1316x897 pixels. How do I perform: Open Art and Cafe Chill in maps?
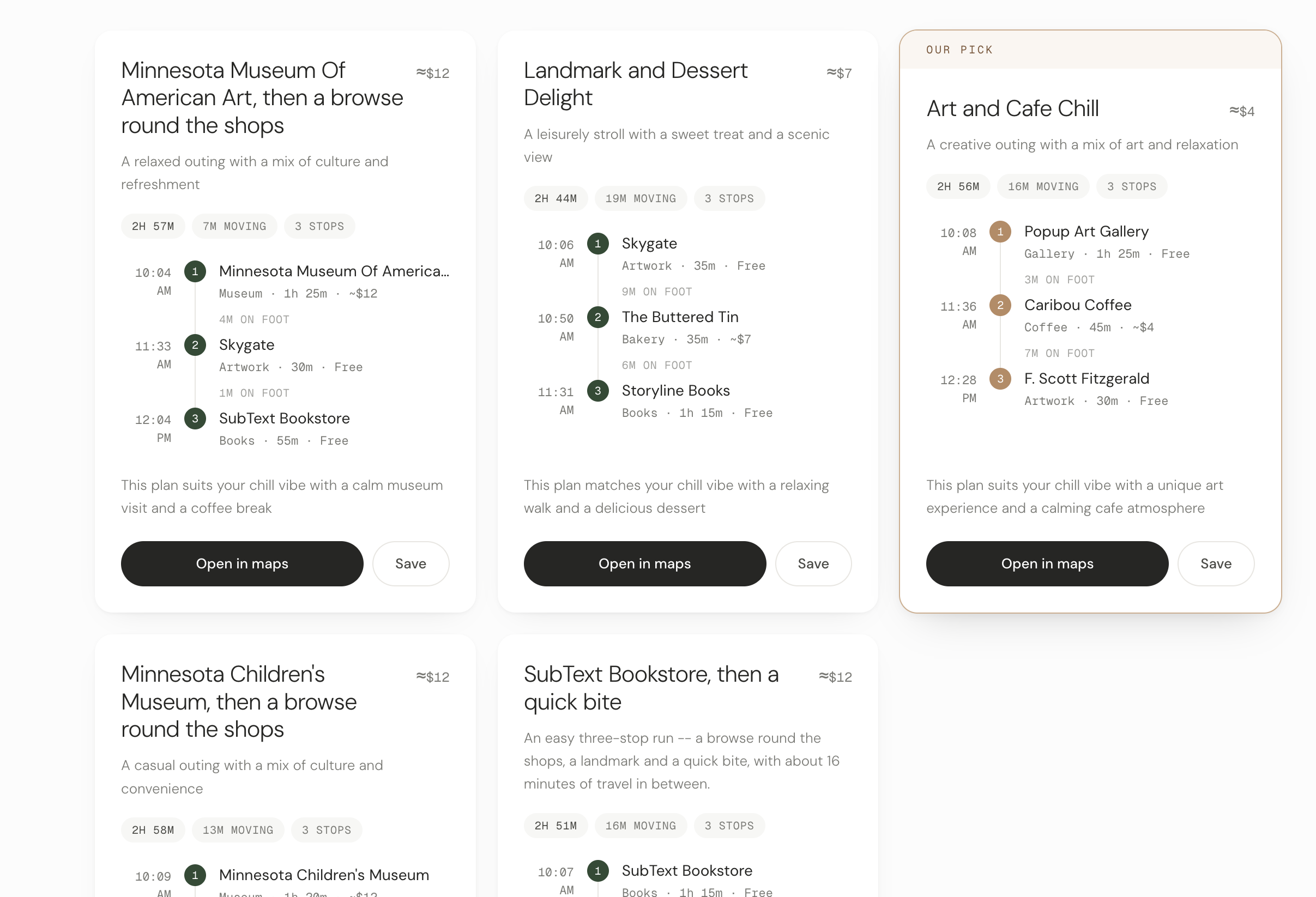coord(1047,563)
